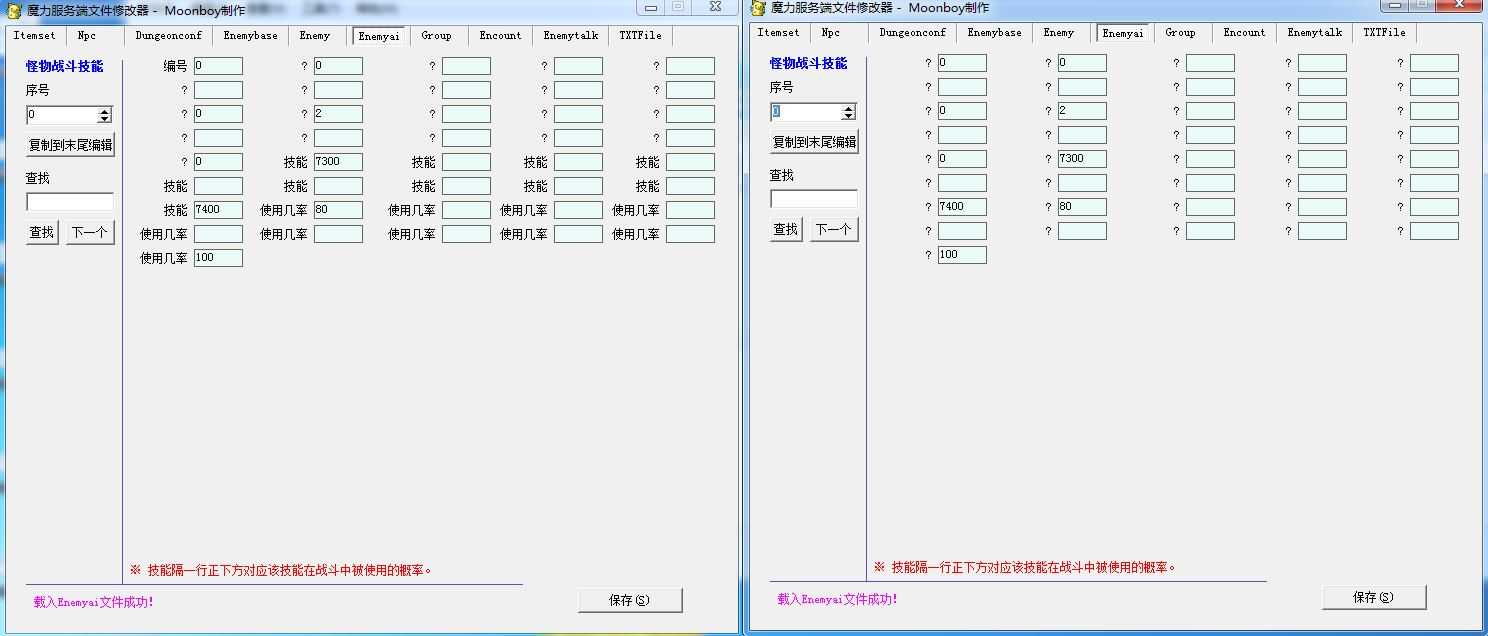Click 怪物战斗技能 heading in left window
This screenshot has height=636, width=1488.
64,67
